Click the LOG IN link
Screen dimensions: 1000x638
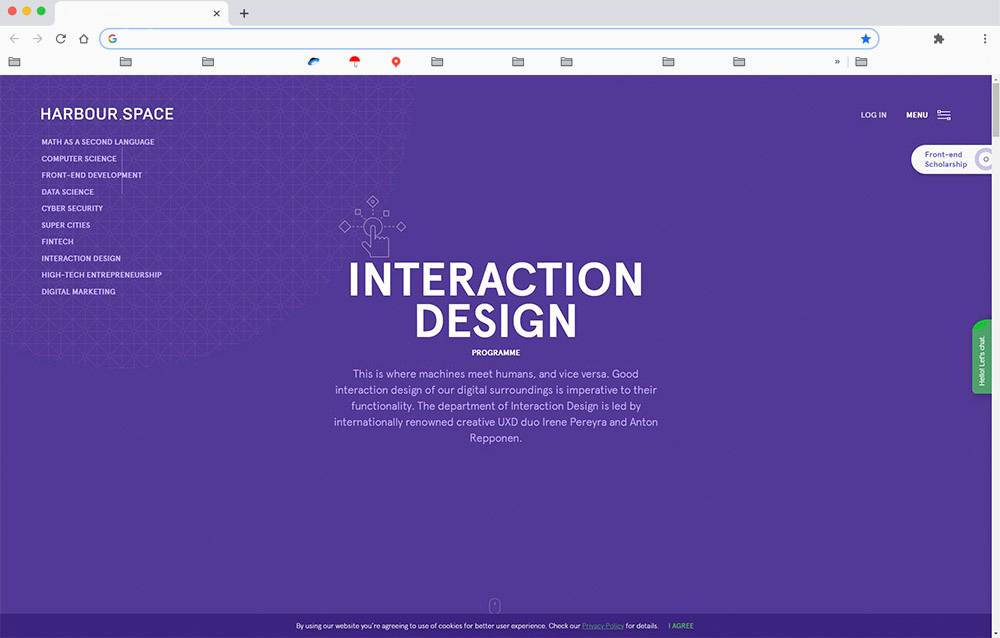tap(874, 115)
